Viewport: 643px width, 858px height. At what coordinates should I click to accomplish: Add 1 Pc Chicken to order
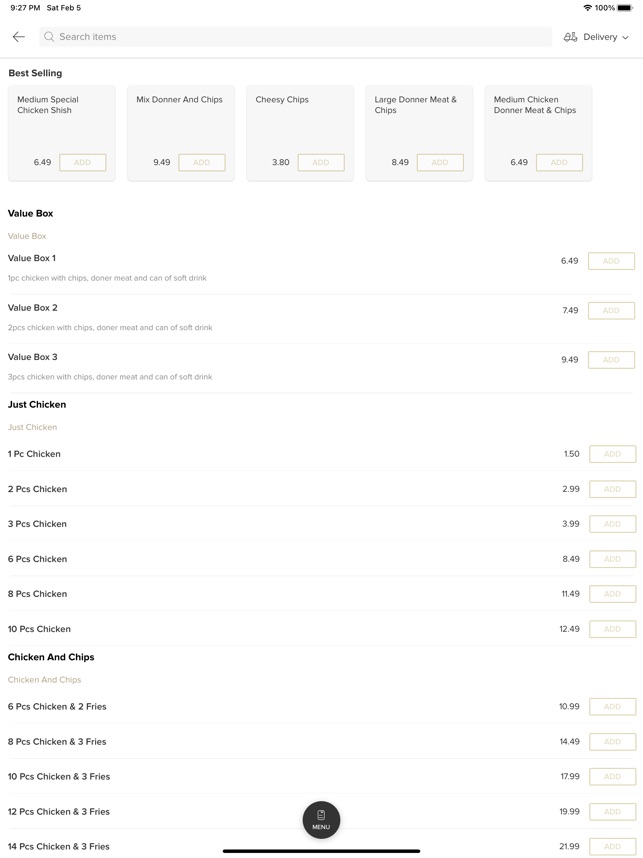(611, 454)
